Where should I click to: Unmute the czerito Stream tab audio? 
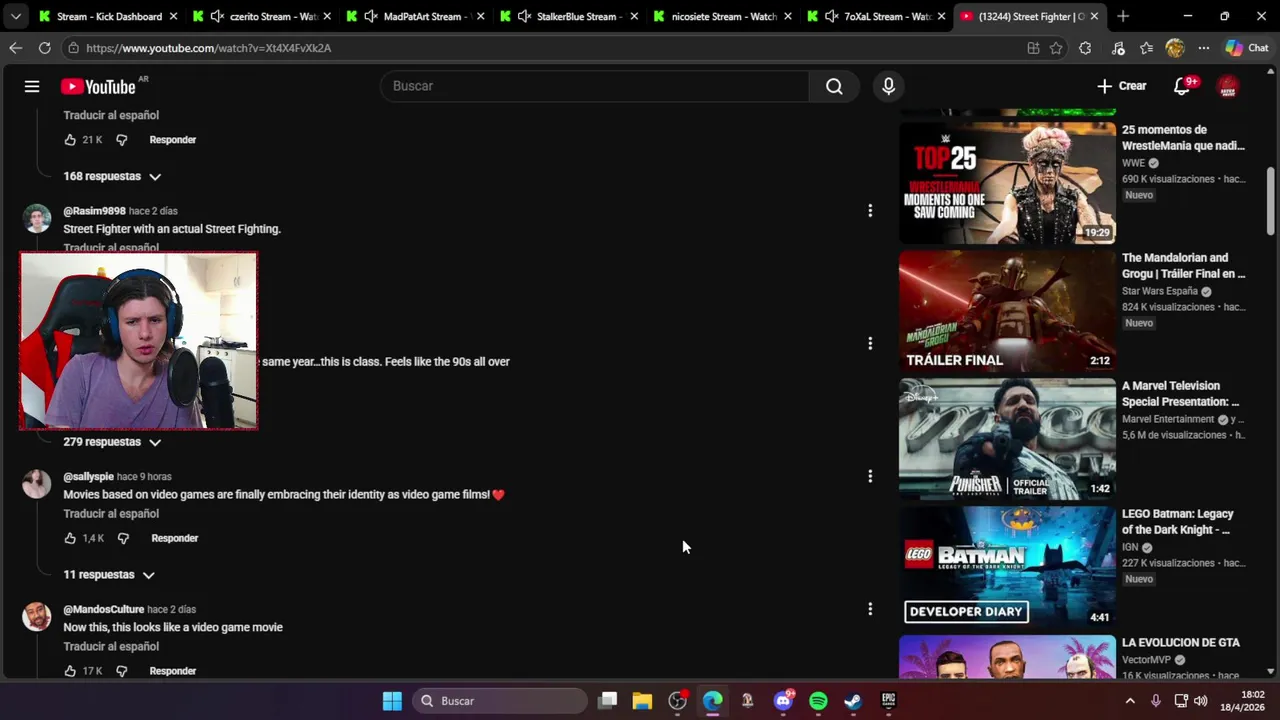point(217,16)
